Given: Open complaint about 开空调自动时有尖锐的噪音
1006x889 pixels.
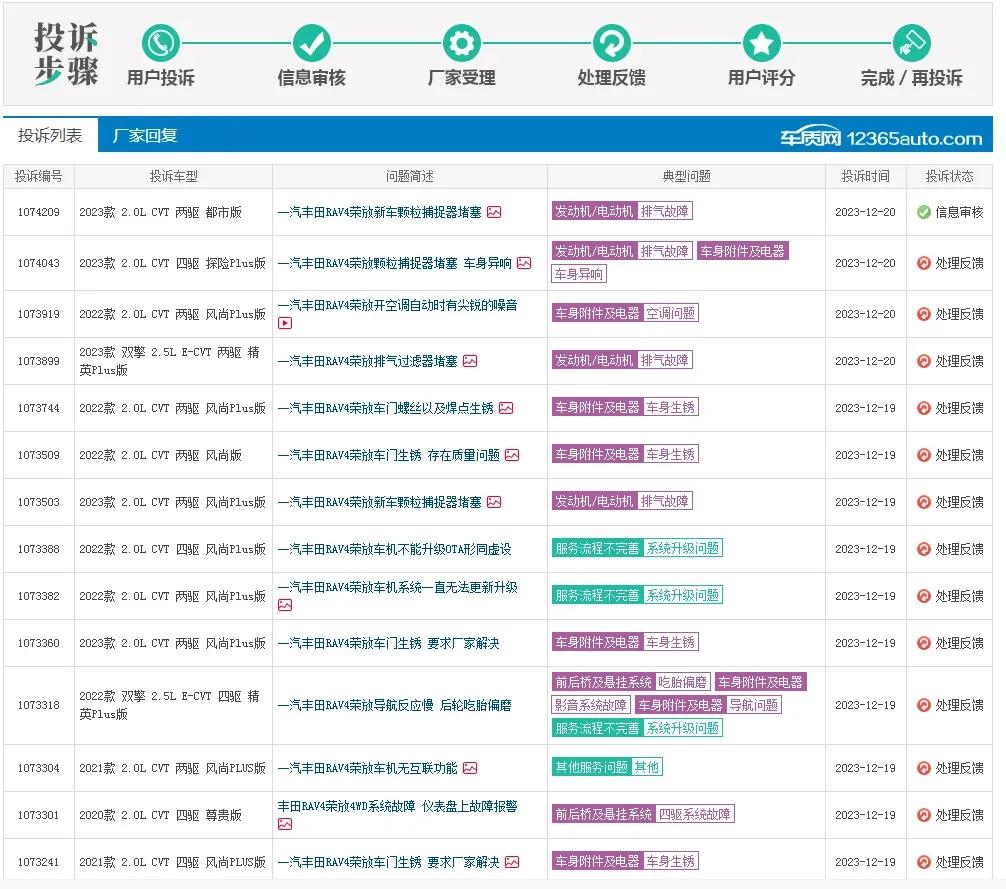Looking at the screenshot, I should [x=398, y=305].
